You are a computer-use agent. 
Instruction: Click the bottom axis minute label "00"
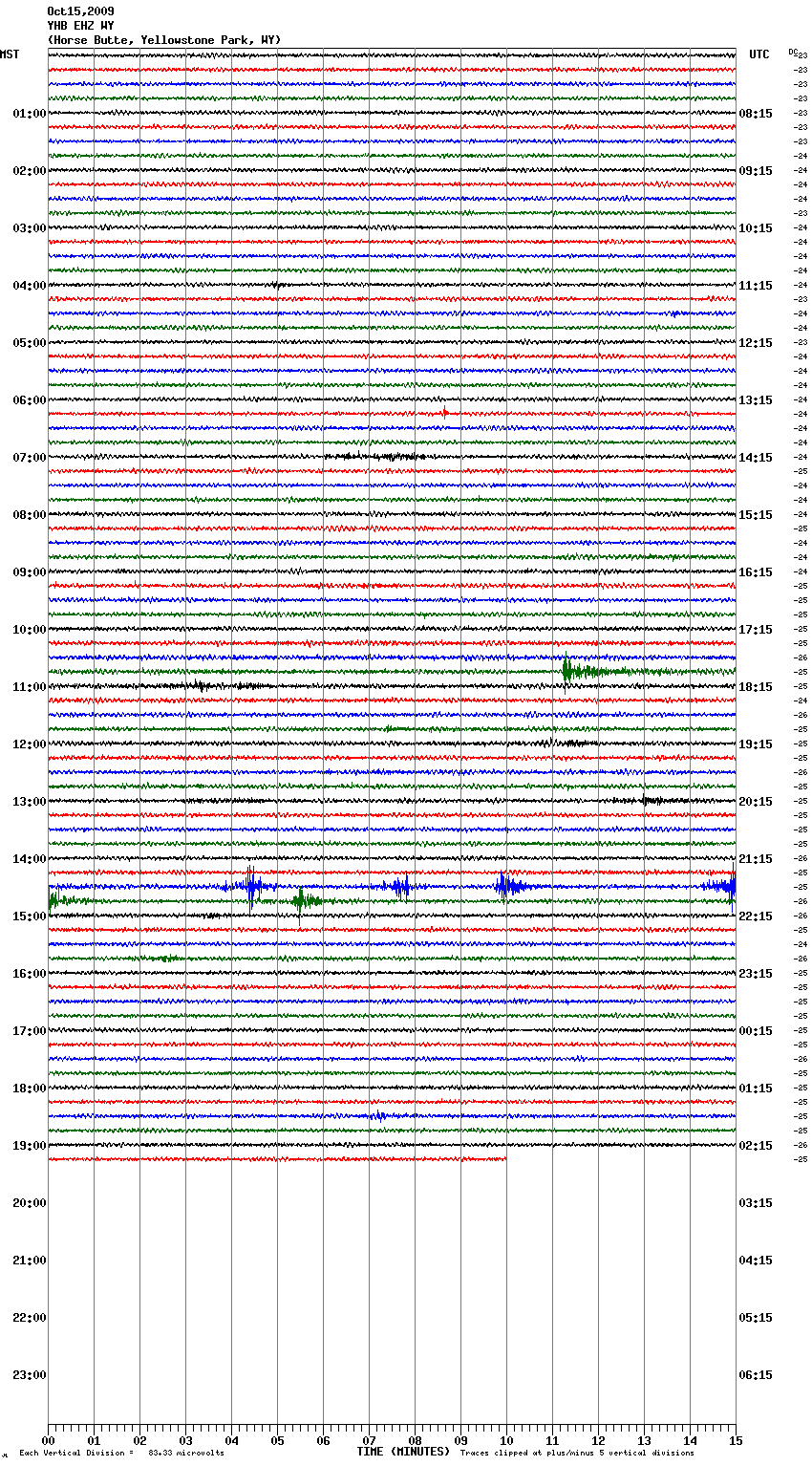[x=48, y=1440]
